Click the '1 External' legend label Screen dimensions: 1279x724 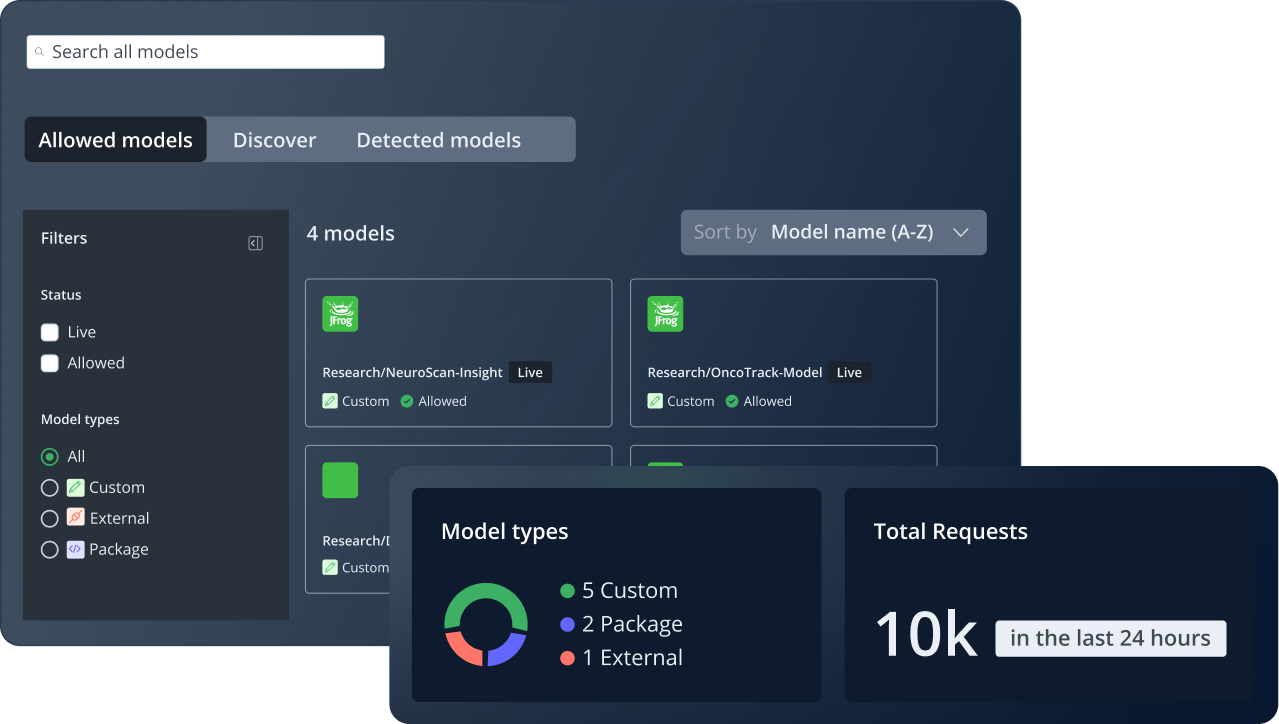[x=632, y=658]
